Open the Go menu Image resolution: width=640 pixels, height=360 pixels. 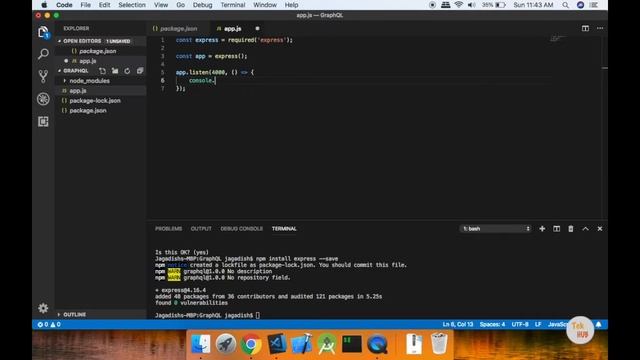(x=180, y=5)
